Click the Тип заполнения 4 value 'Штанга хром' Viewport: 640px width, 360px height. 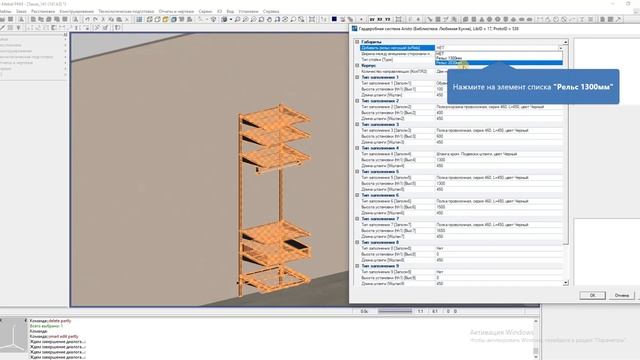pos(499,154)
